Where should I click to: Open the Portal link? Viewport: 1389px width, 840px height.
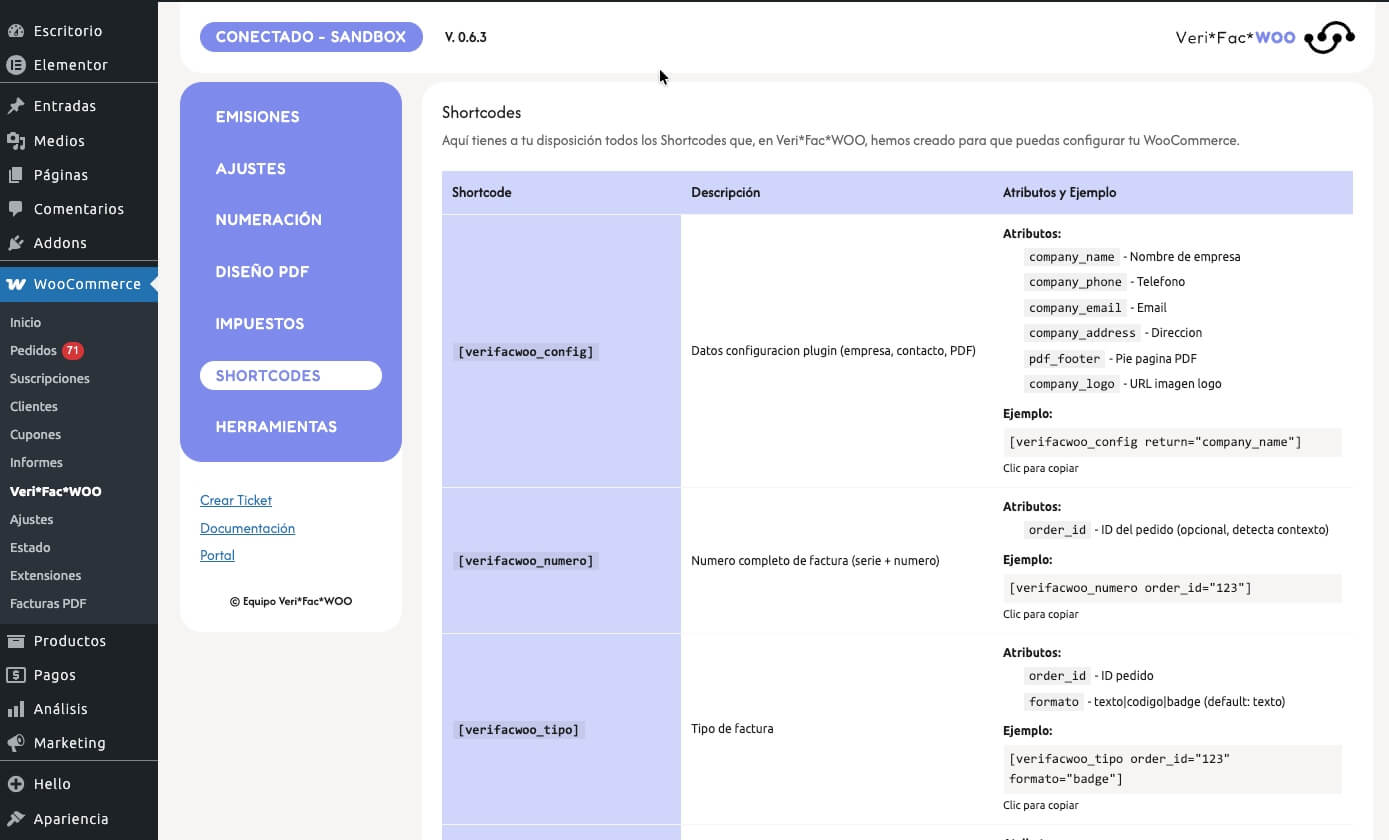click(x=217, y=555)
